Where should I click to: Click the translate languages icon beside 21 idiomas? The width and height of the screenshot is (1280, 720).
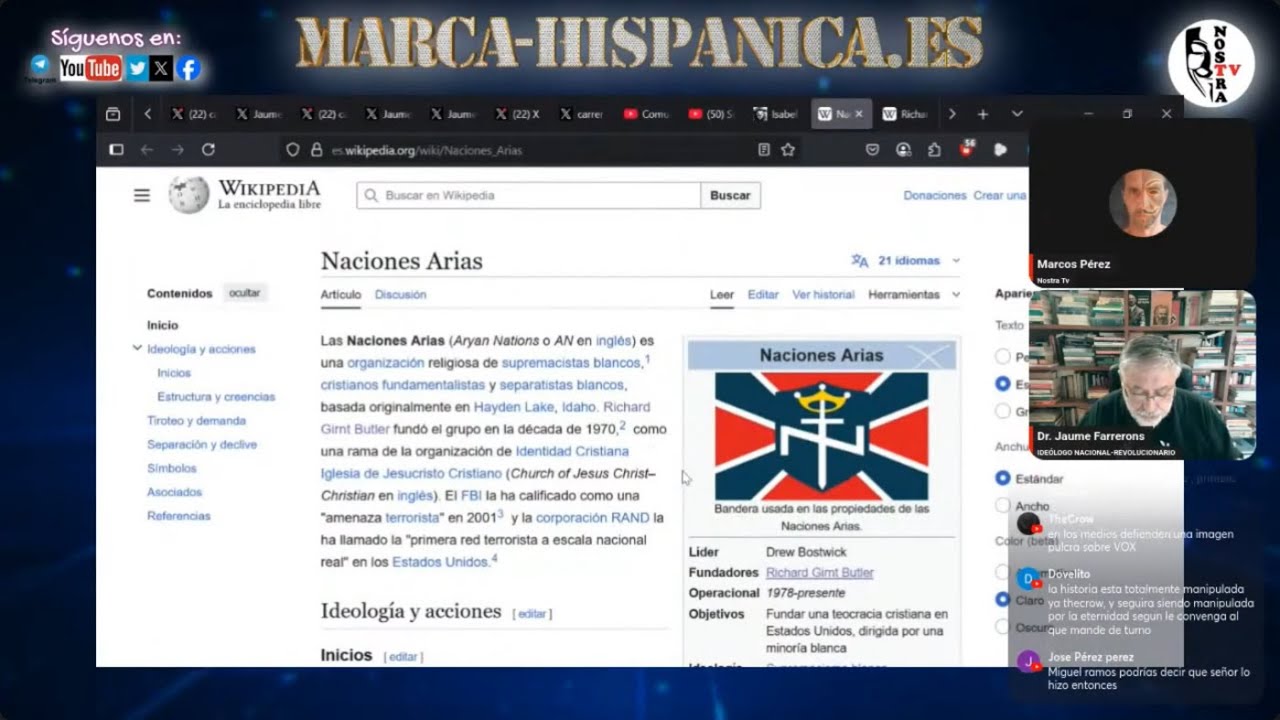pyautogui.click(x=860, y=261)
